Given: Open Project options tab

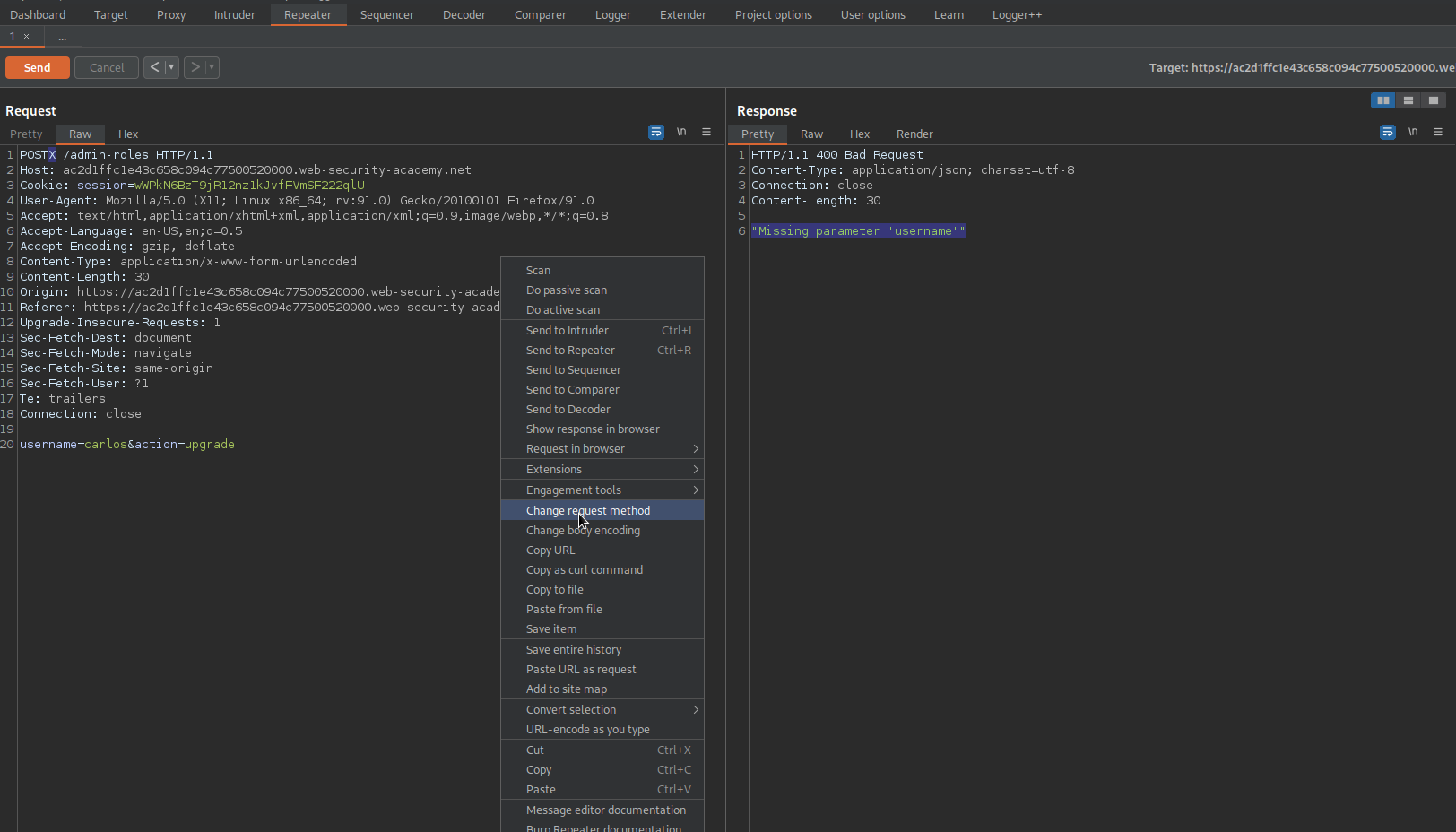Looking at the screenshot, I should point(774,14).
